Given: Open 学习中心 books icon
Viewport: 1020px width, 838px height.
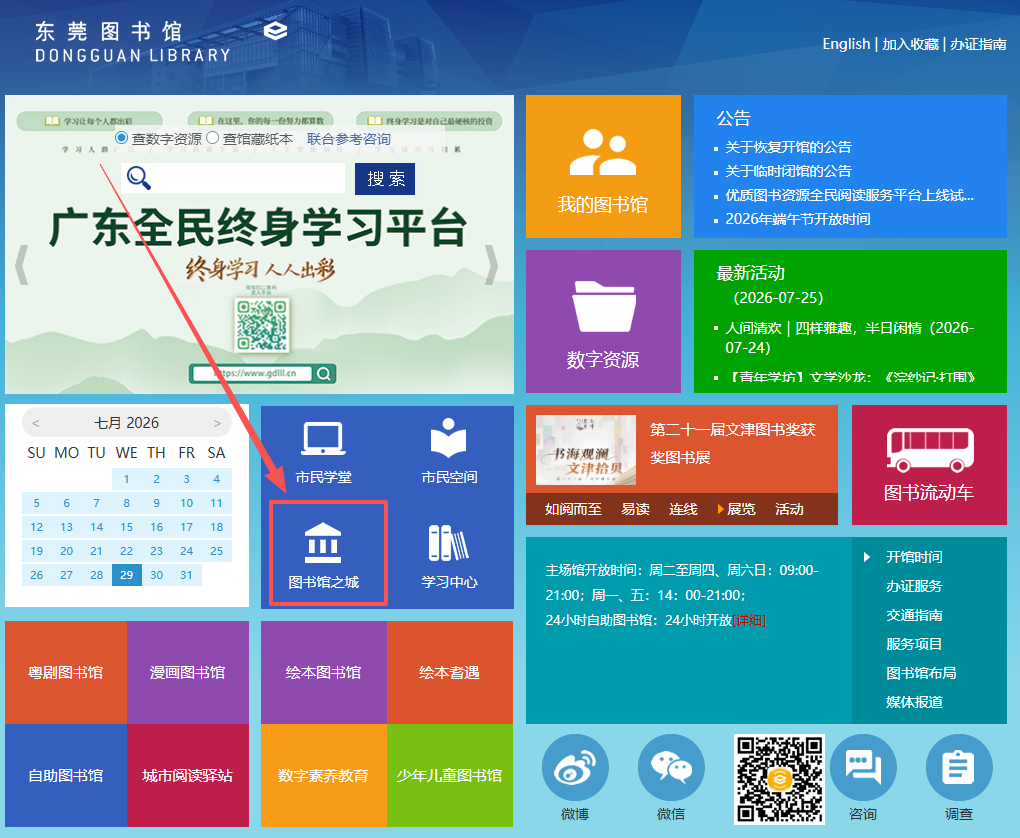Looking at the screenshot, I should click(449, 543).
